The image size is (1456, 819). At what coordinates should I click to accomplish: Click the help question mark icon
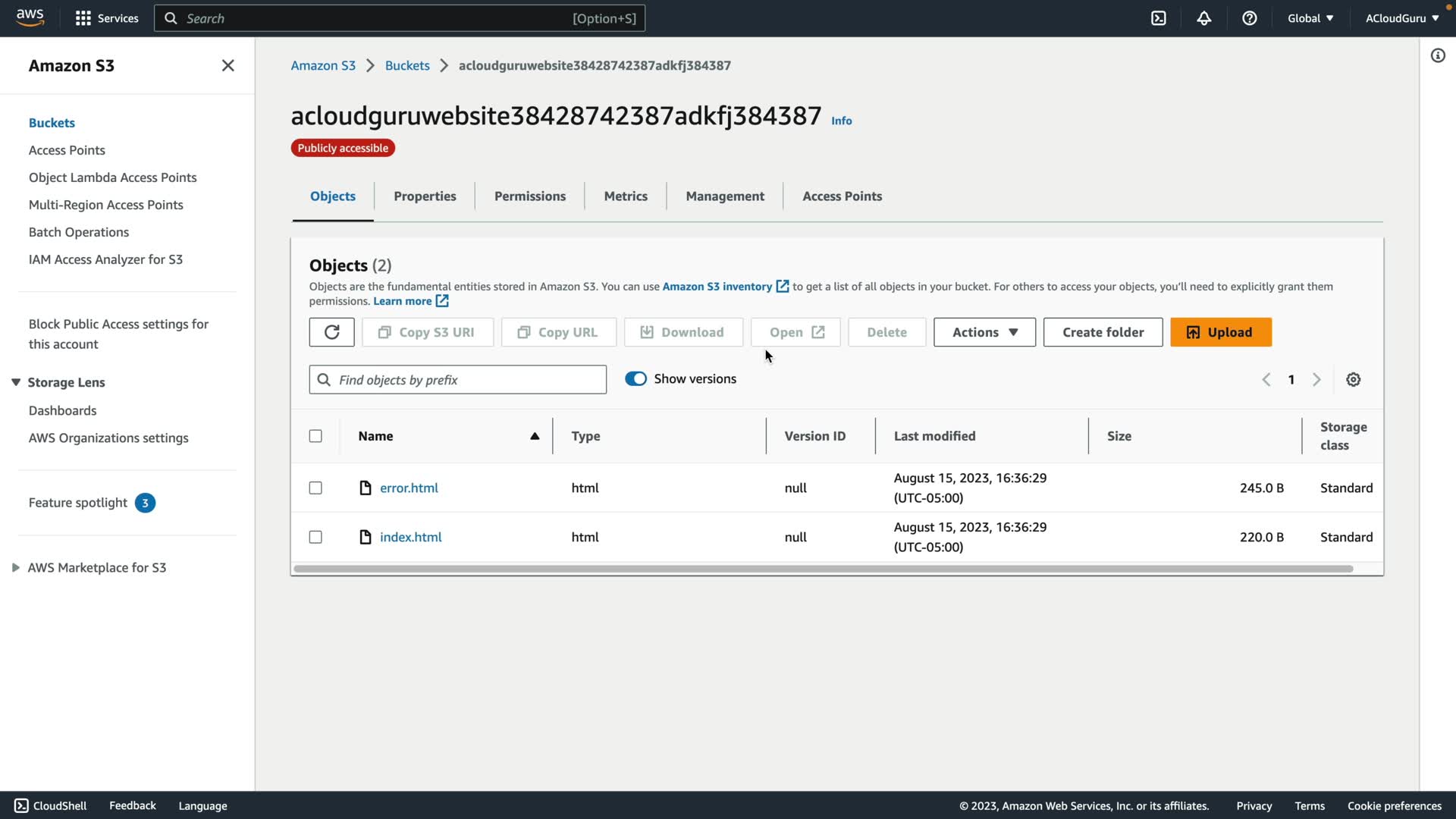1249,18
